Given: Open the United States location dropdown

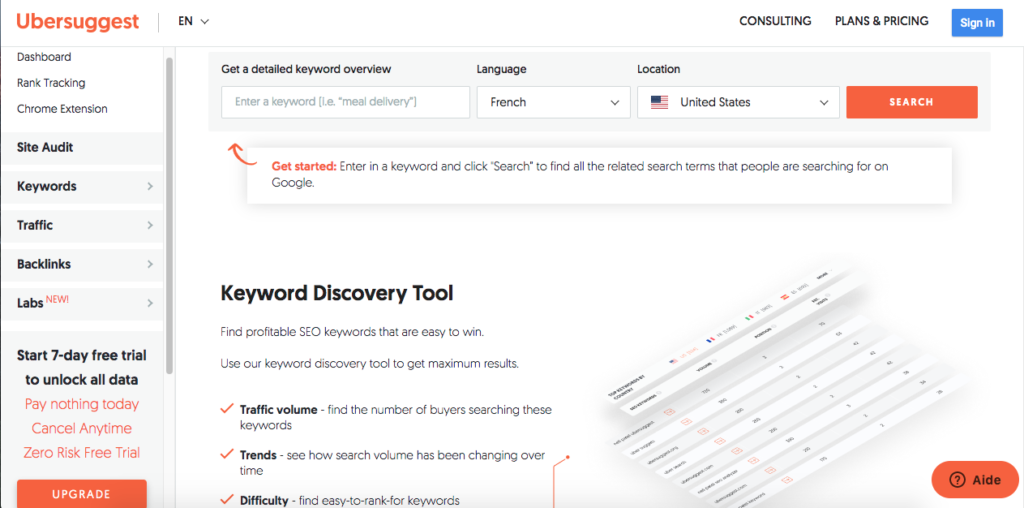Looking at the screenshot, I should tap(739, 103).
